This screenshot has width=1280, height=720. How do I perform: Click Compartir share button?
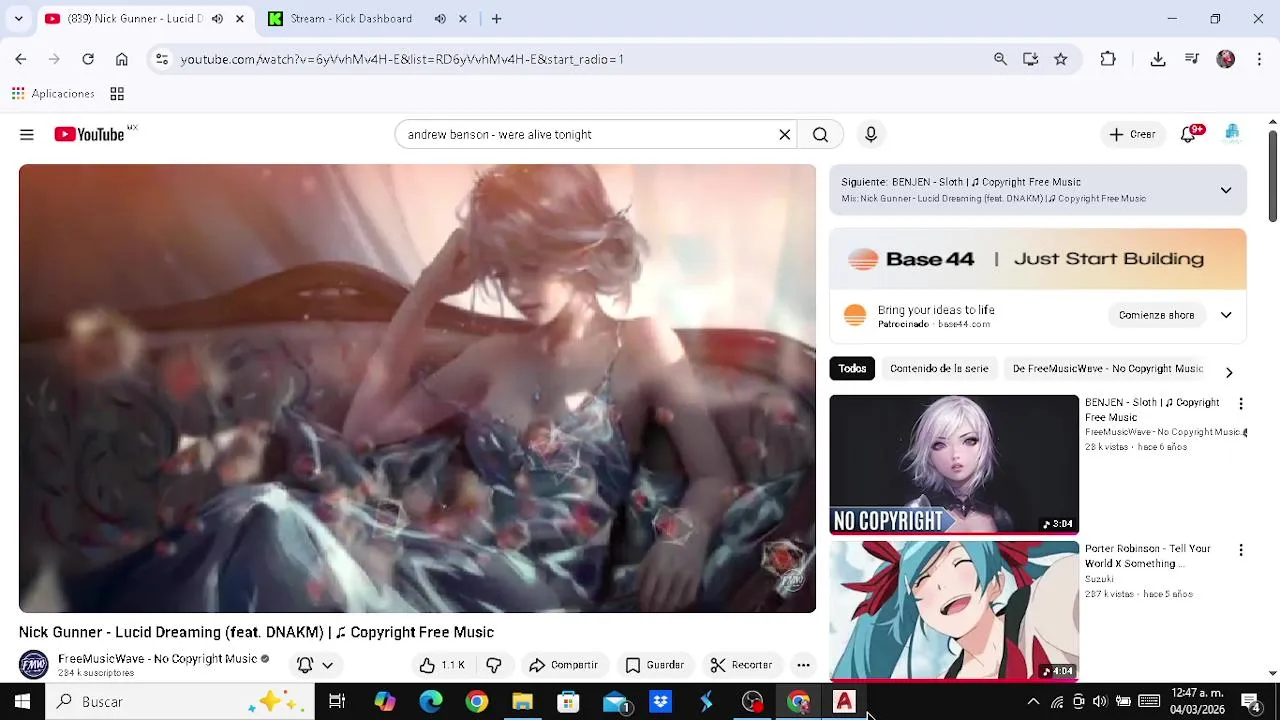pyautogui.click(x=564, y=665)
